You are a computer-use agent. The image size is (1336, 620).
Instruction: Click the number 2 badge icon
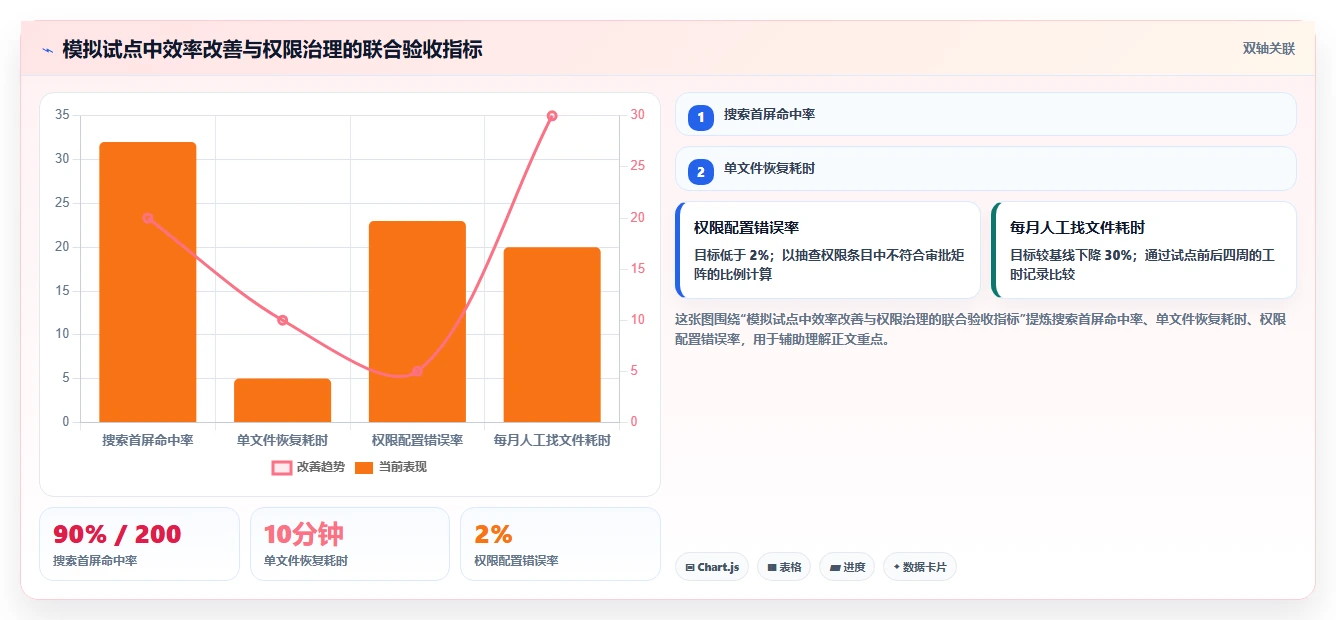(701, 171)
